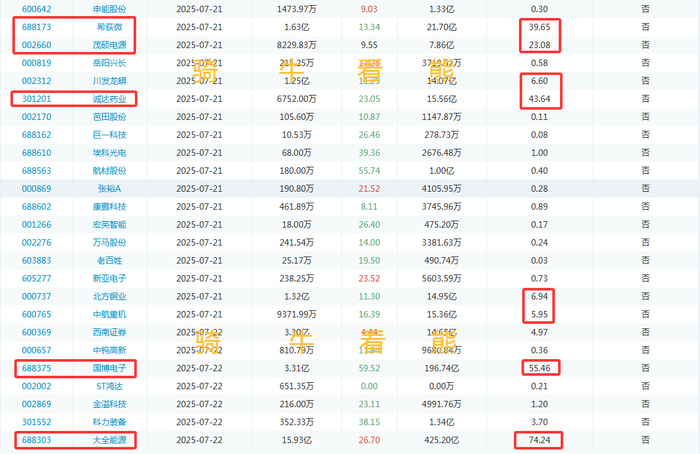Open stock code 688602 link

[37, 207]
